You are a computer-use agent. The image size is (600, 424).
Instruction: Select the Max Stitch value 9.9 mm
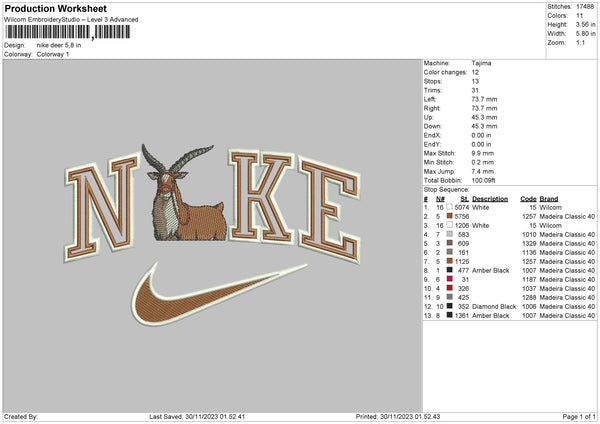pos(483,153)
